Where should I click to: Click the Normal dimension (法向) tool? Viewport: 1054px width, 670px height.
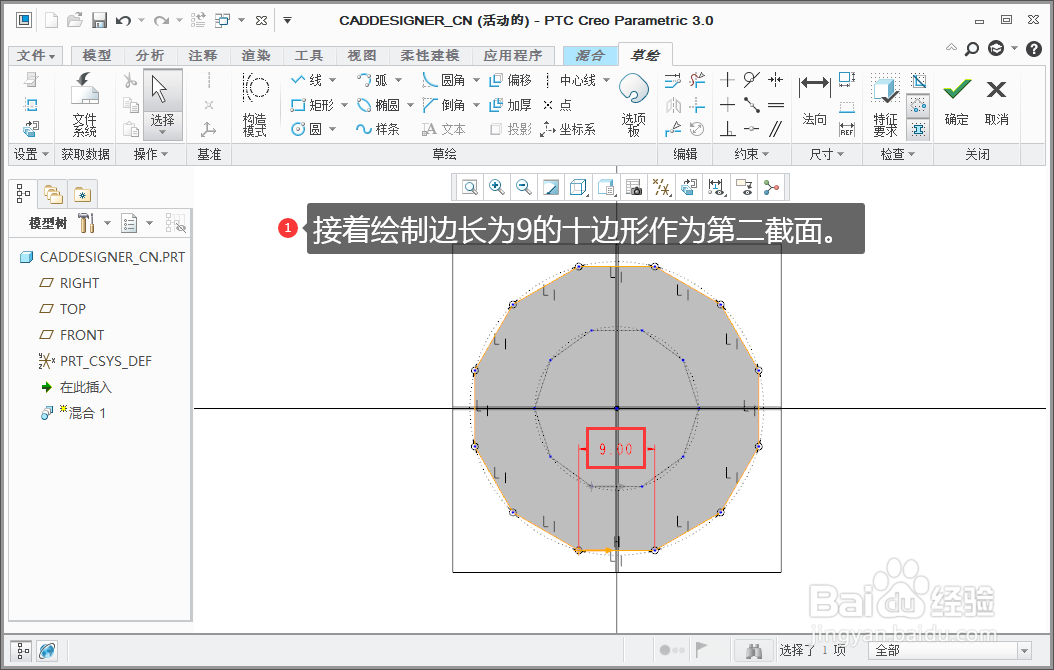pos(814,101)
